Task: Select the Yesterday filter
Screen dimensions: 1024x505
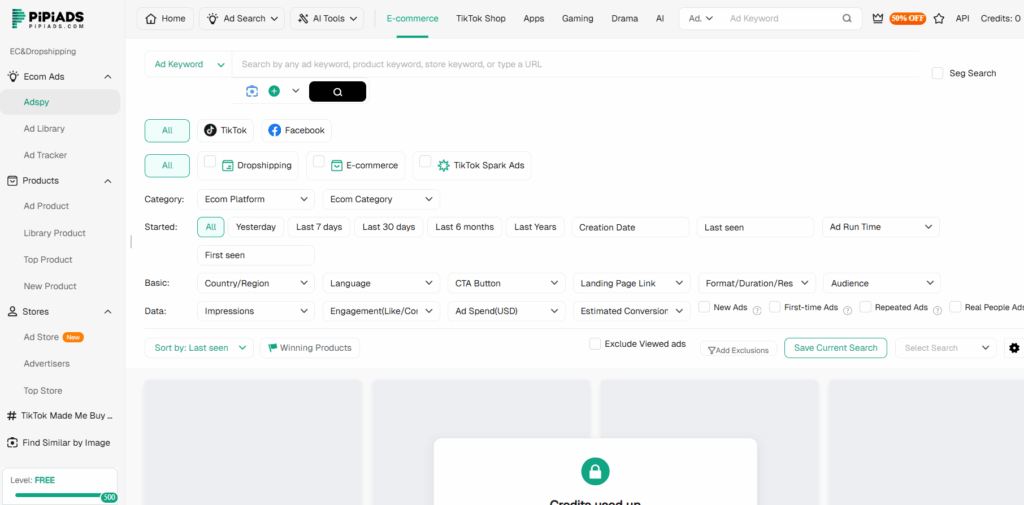Action: pyautogui.click(x=256, y=227)
